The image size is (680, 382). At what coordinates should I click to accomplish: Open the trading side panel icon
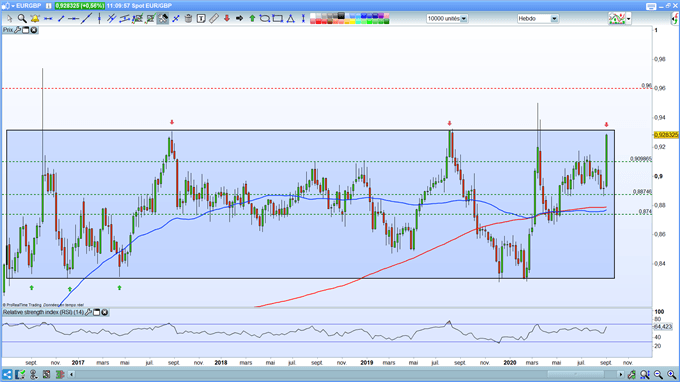(x=675, y=19)
